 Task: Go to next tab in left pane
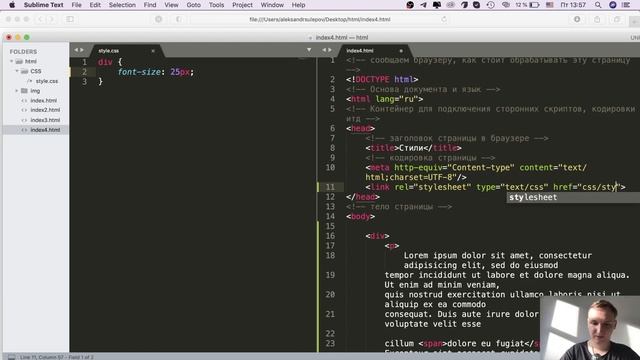(x=82, y=50)
